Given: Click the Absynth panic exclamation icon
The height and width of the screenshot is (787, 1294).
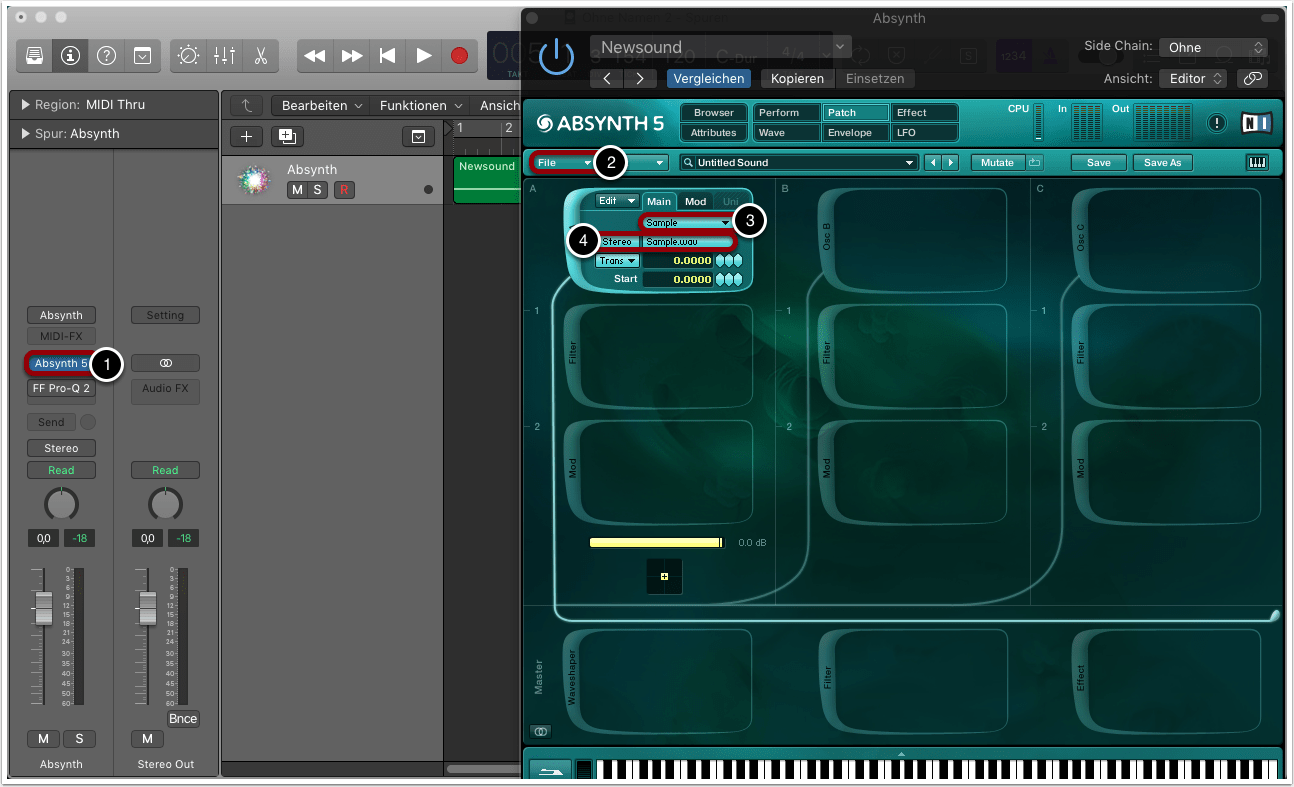Looking at the screenshot, I should 1216,123.
